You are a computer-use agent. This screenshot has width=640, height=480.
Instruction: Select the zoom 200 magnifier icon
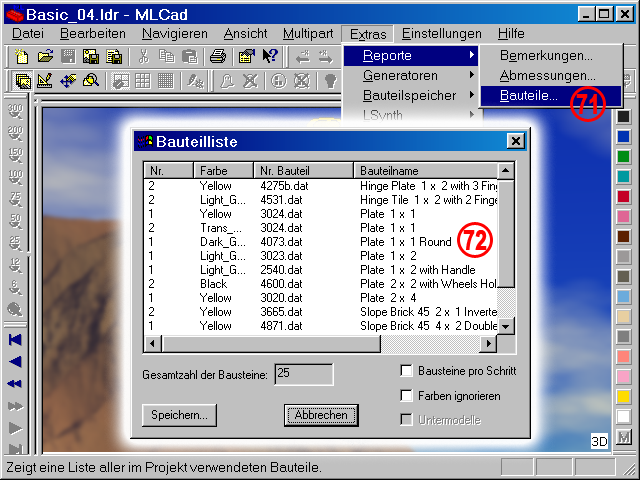click(16, 134)
